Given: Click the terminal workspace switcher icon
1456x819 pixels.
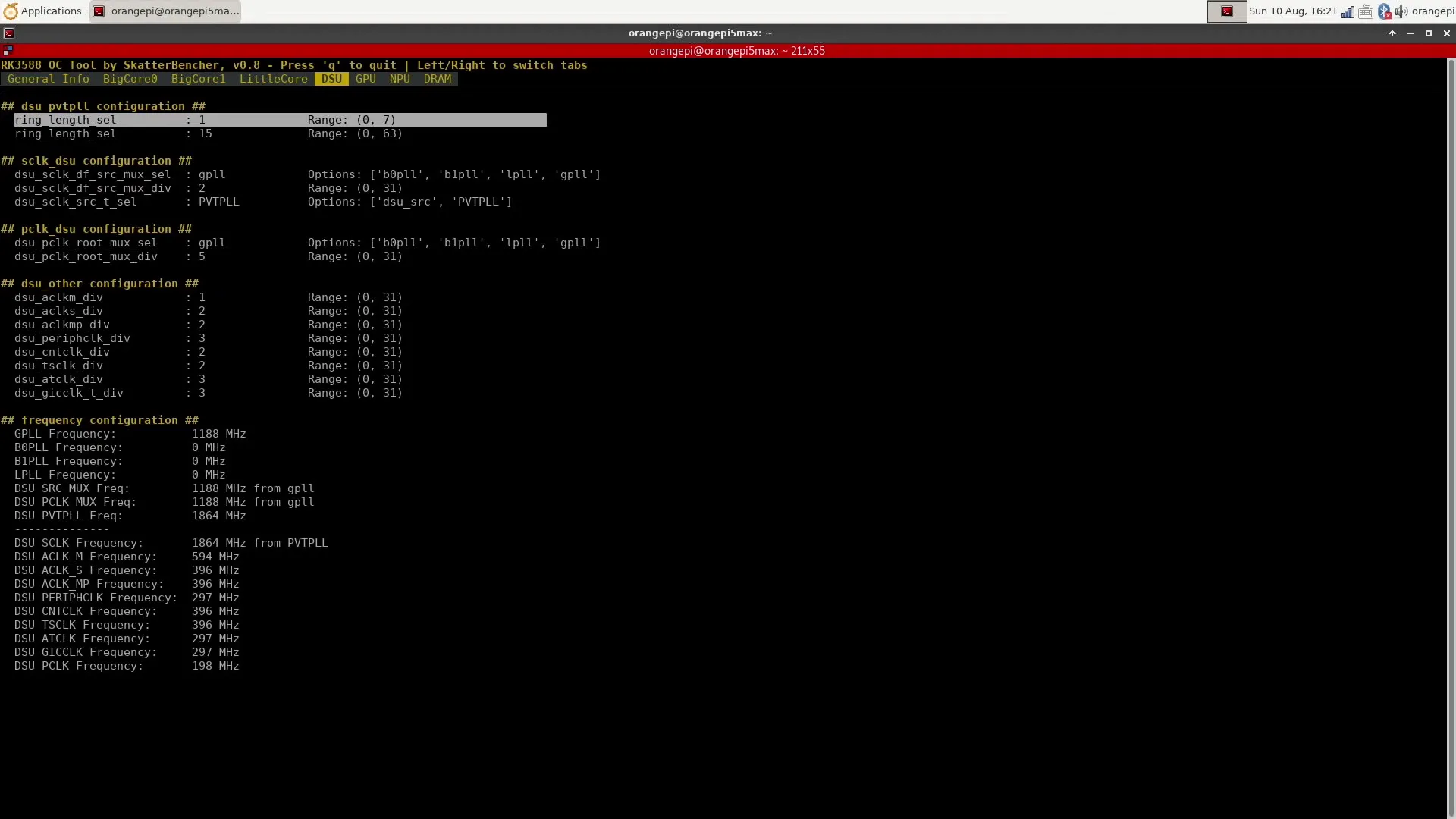Looking at the screenshot, I should coord(1226,11).
